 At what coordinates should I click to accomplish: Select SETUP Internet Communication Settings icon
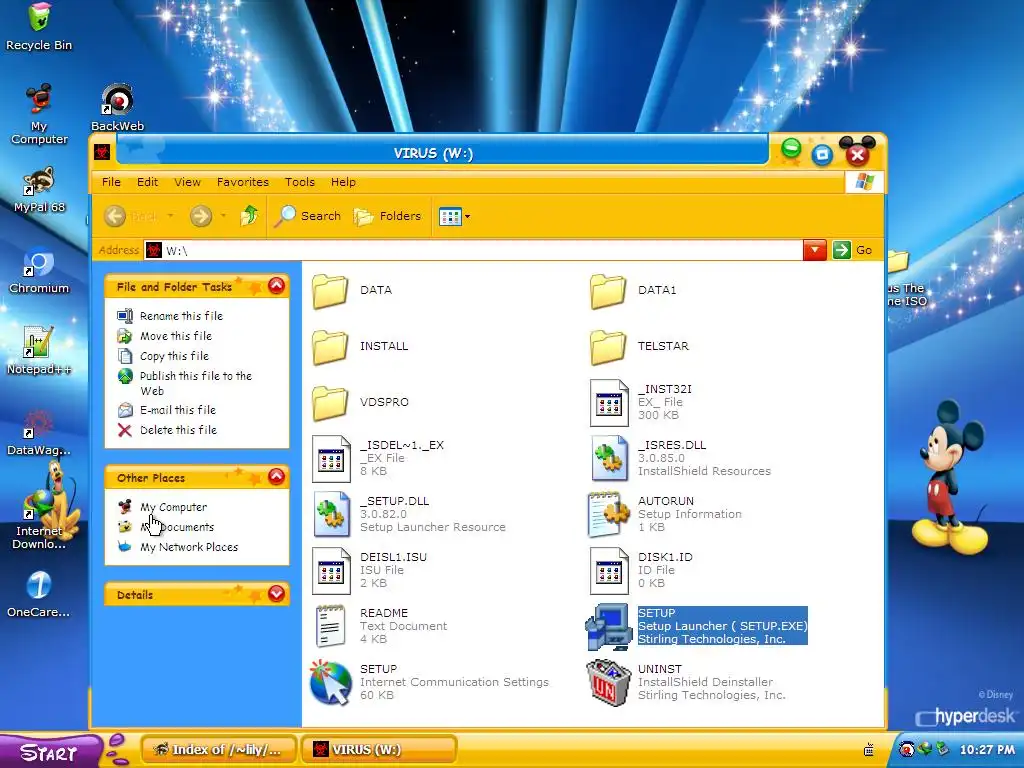coord(331,683)
